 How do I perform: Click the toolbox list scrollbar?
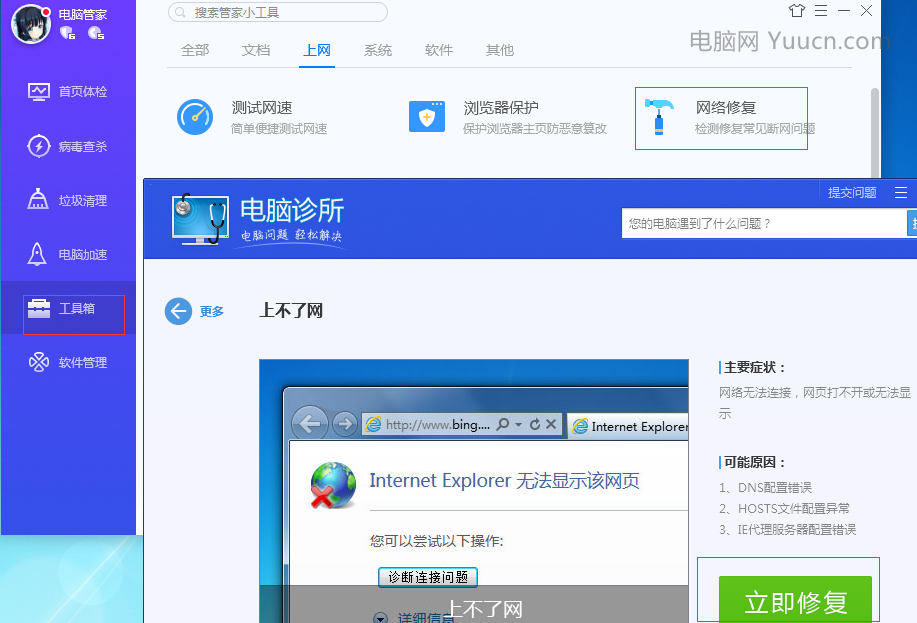pos(875,132)
